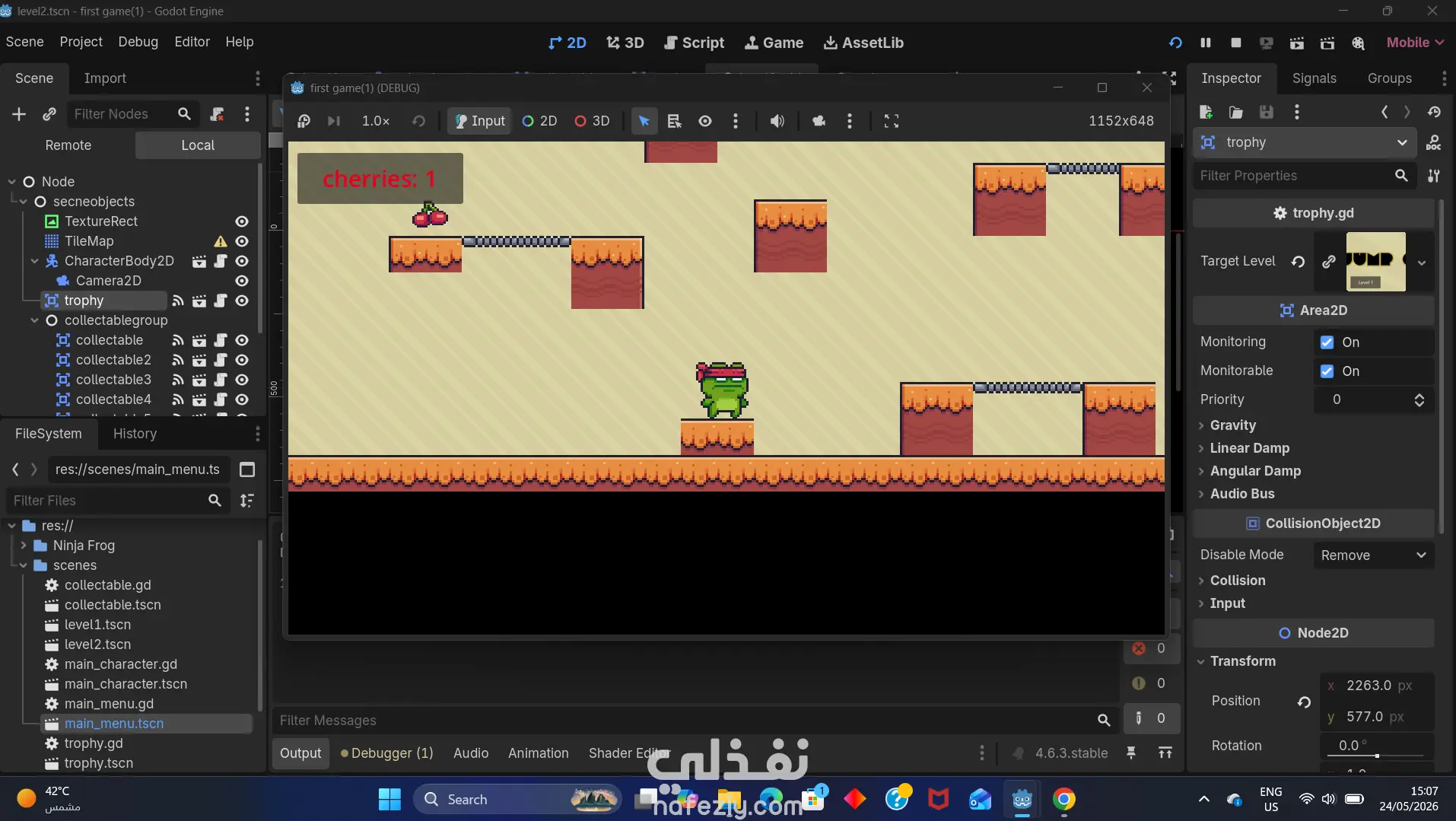Show list of selectable nodes at click
The image size is (1456, 821).
pos(674,121)
